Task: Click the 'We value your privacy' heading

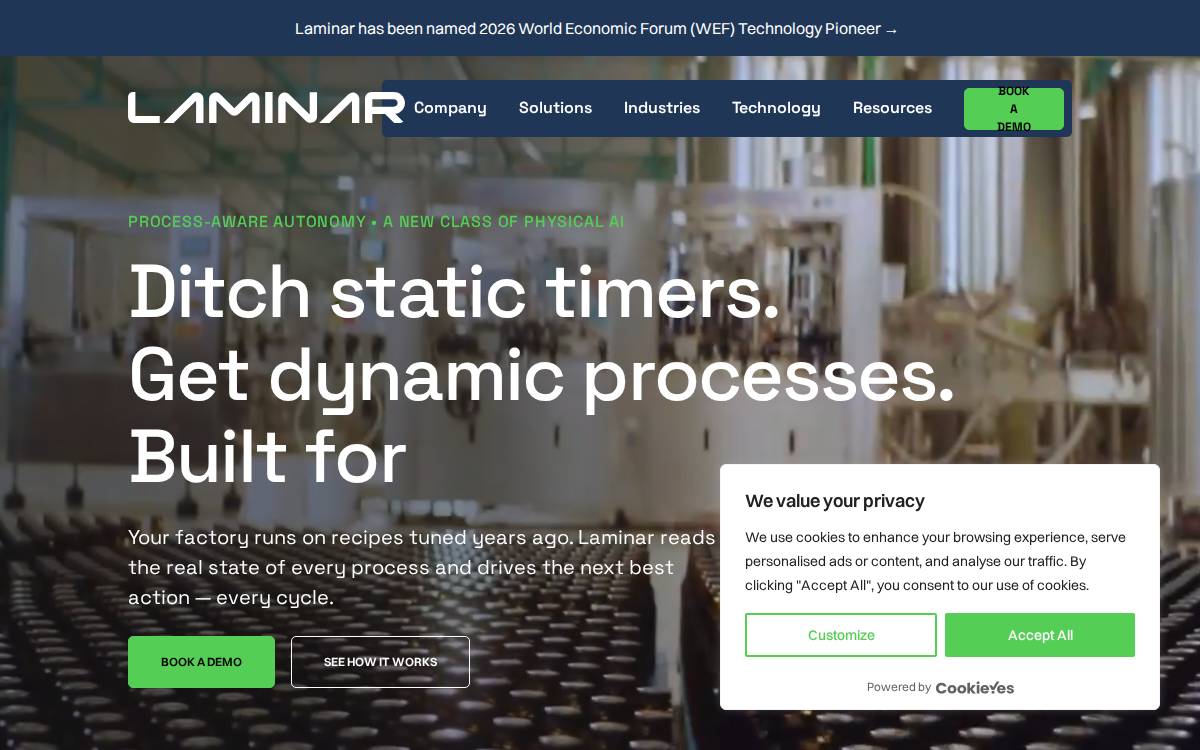Action: (x=835, y=501)
